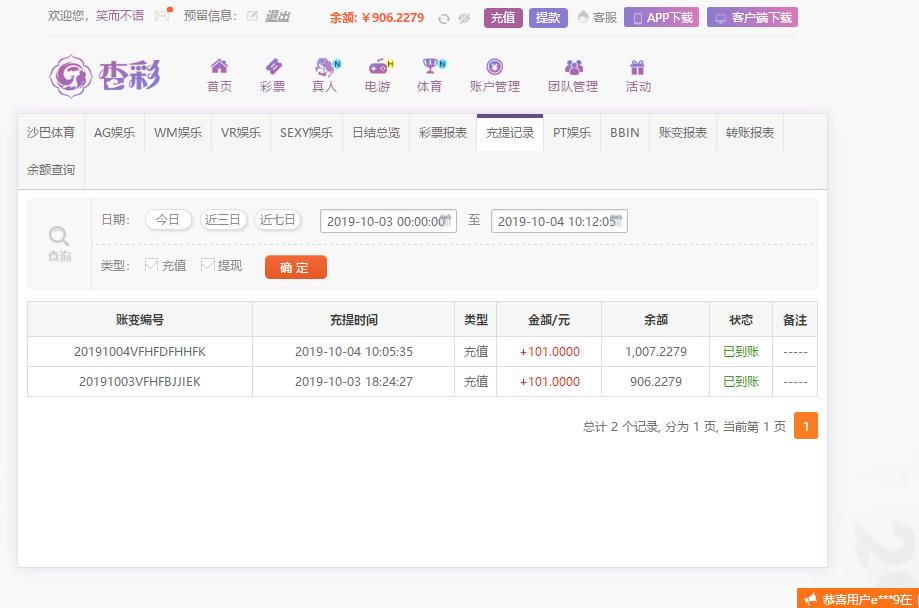Click balance cell 906.2279 in table
This screenshot has width=919, height=608.
(x=656, y=382)
